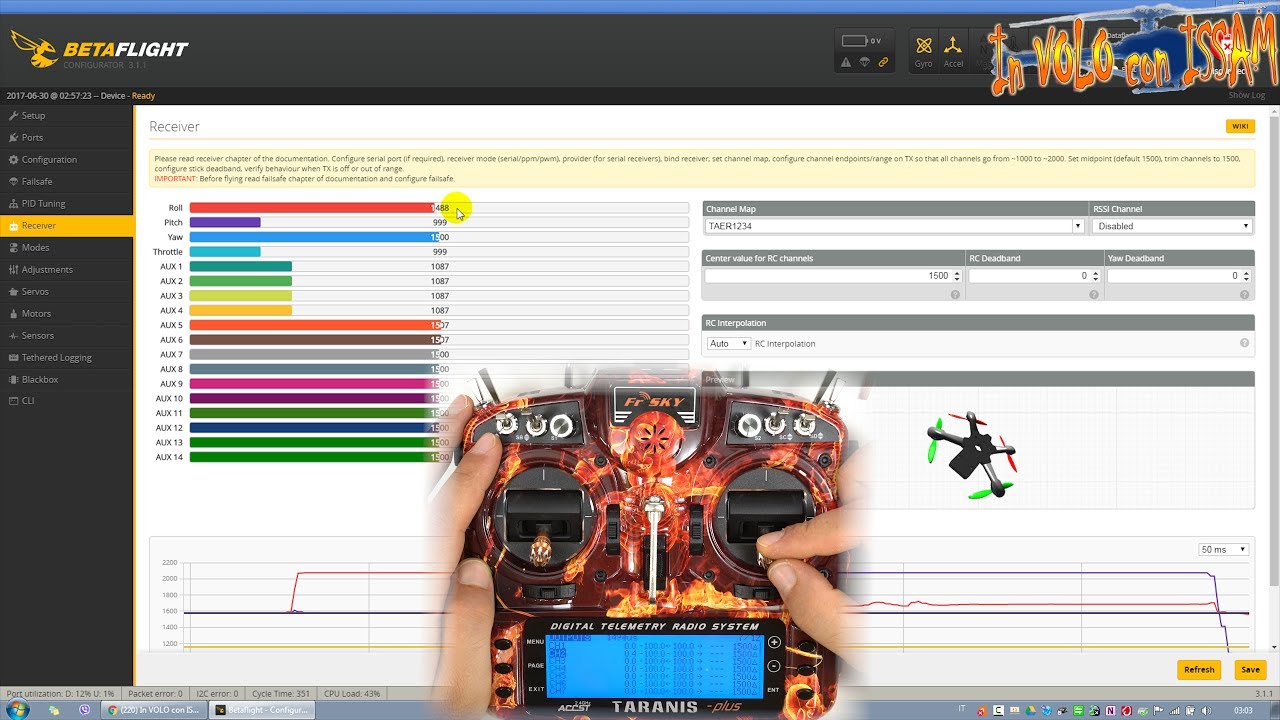Open the Channel Map dropdown
1280x720 pixels.
click(894, 226)
